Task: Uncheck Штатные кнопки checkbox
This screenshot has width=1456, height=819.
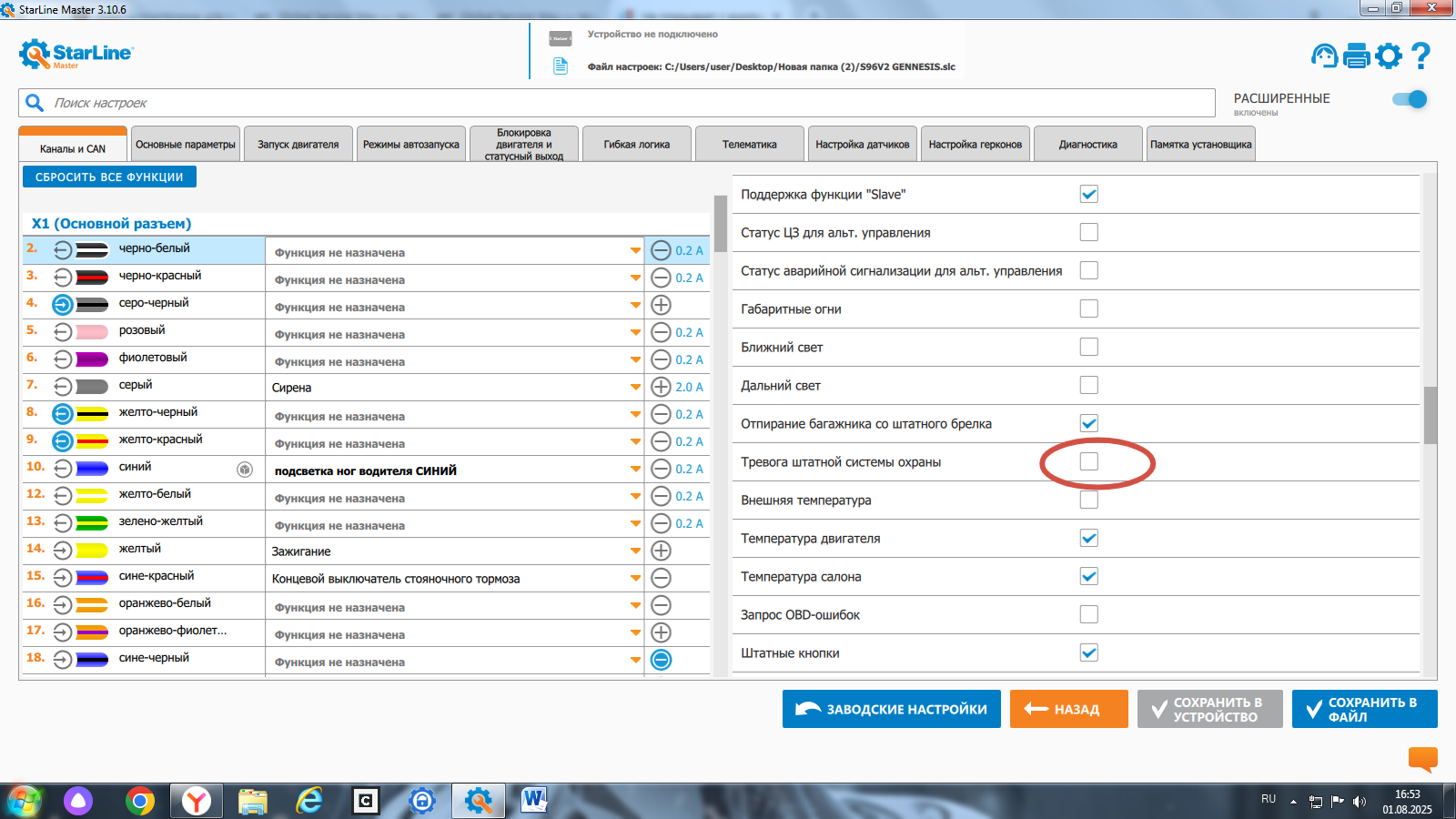Action: click(1089, 652)
